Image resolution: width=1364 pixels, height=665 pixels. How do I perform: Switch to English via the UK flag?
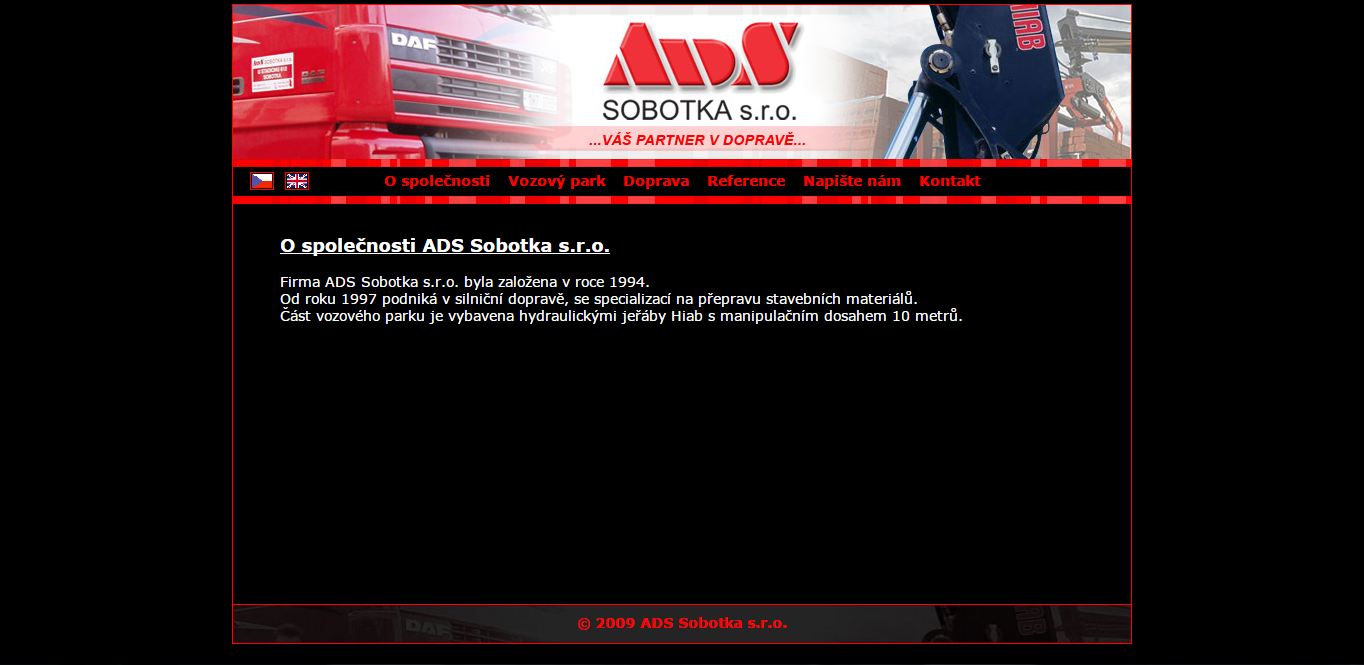coord(297,181)
